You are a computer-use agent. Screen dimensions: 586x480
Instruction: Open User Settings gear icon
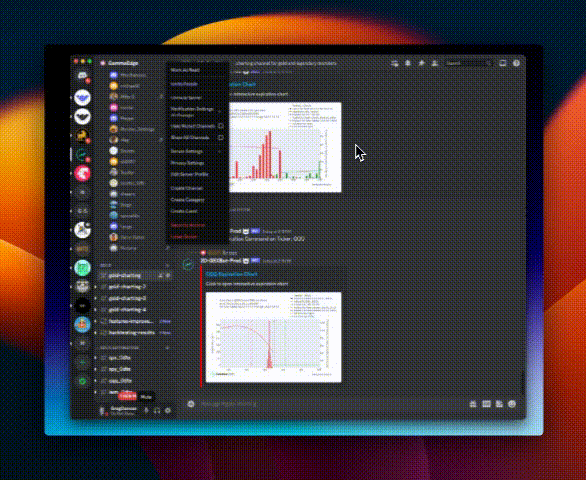(168, 410)
